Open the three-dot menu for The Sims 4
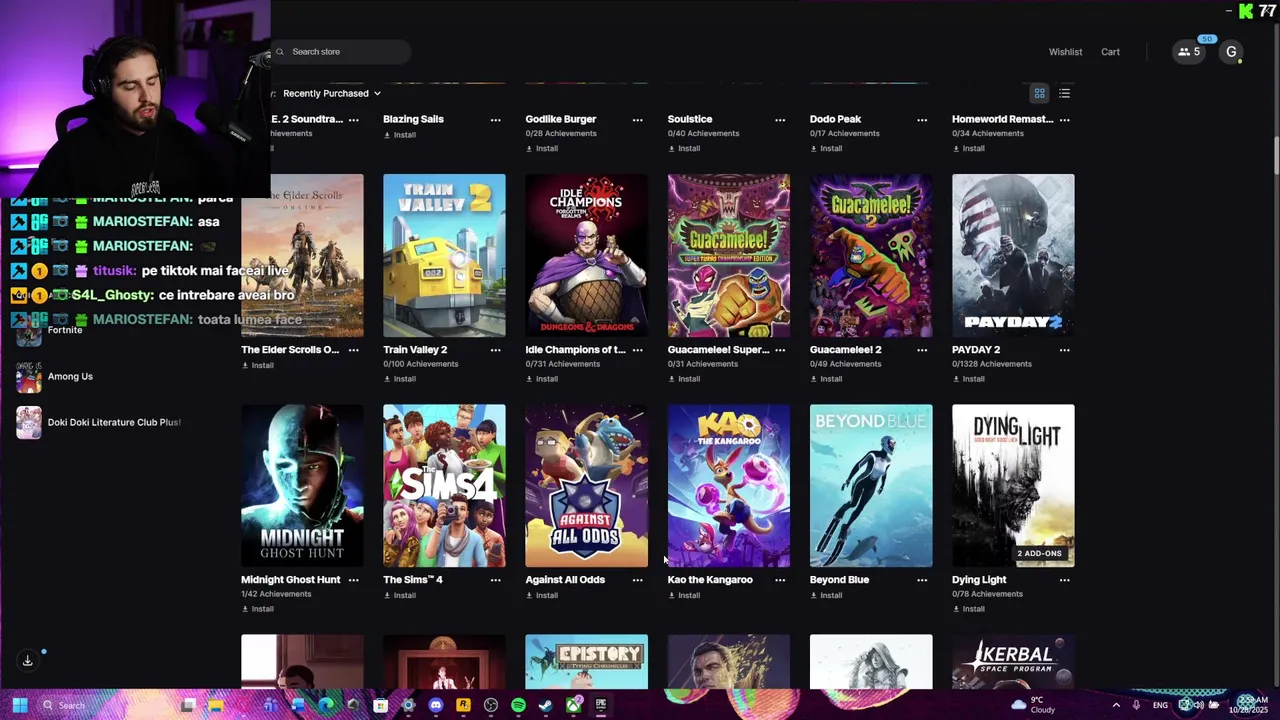Screen dimensions: 1280x720 coord(495,580)
